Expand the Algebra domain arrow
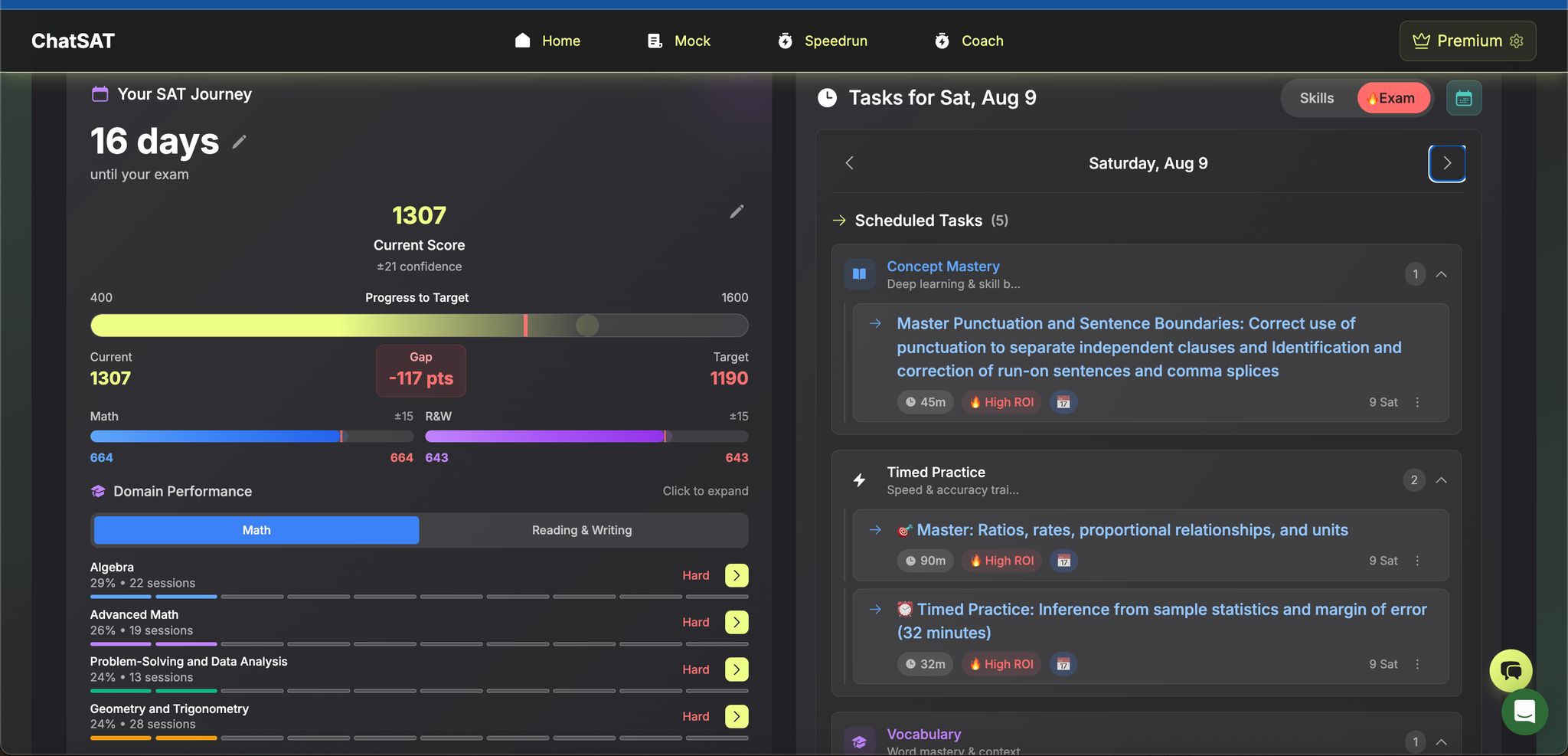 (736, 575)
